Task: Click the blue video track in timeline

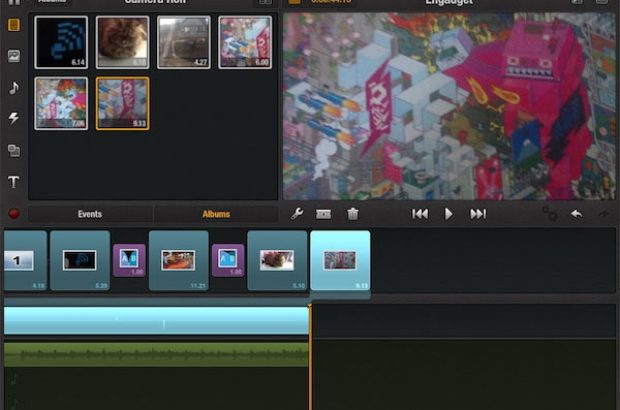Action: point(155,320)
